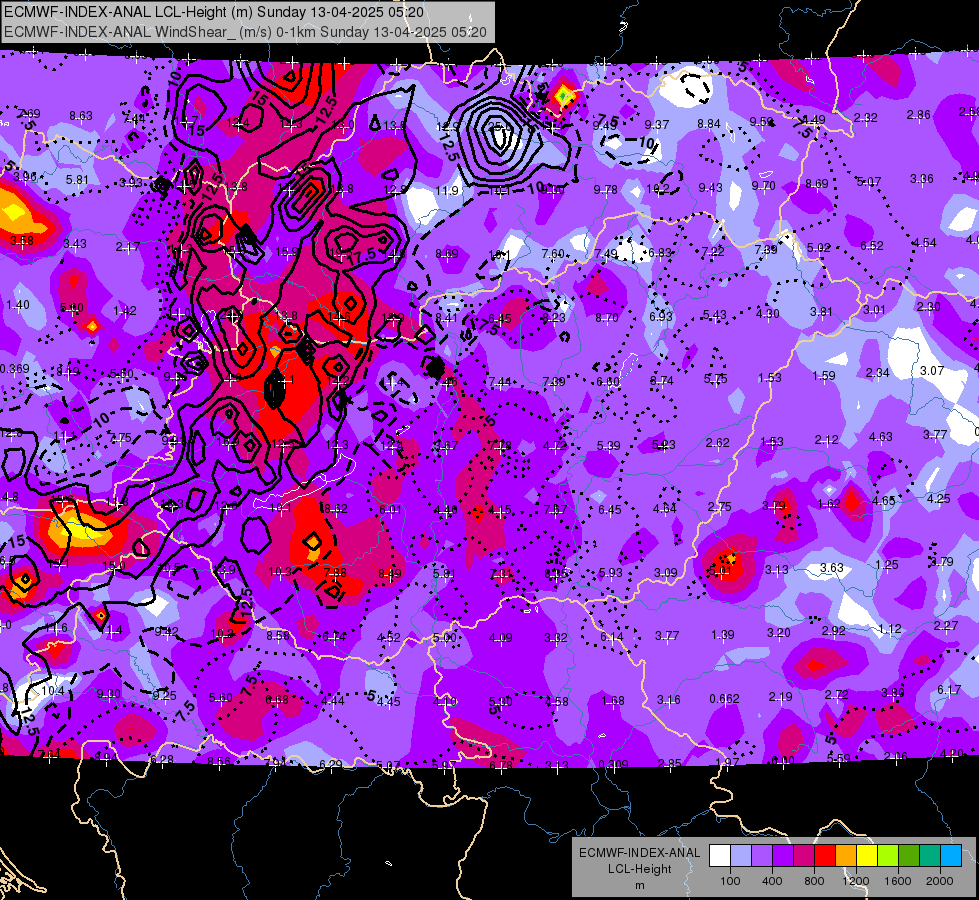Click the WindShear 0-1km title line
Image resolution: width=979 pixels, height=900 pixels.
(245, 32)
